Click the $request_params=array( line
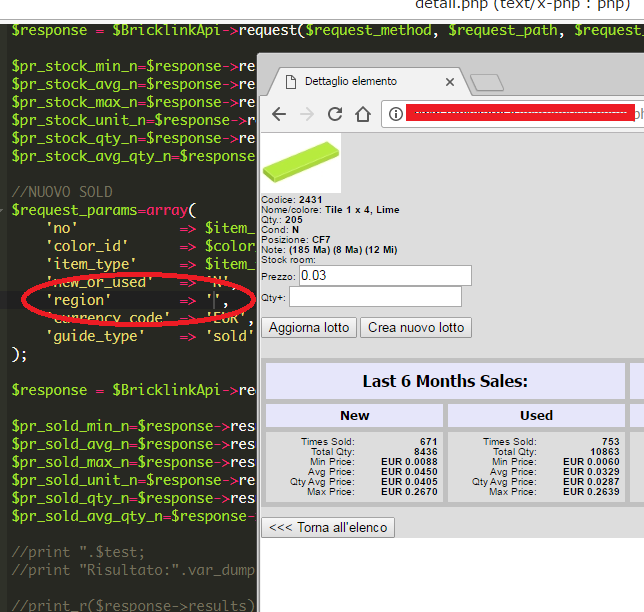The height and width of the screenshot is (612, 644). [x=104, y=210]
